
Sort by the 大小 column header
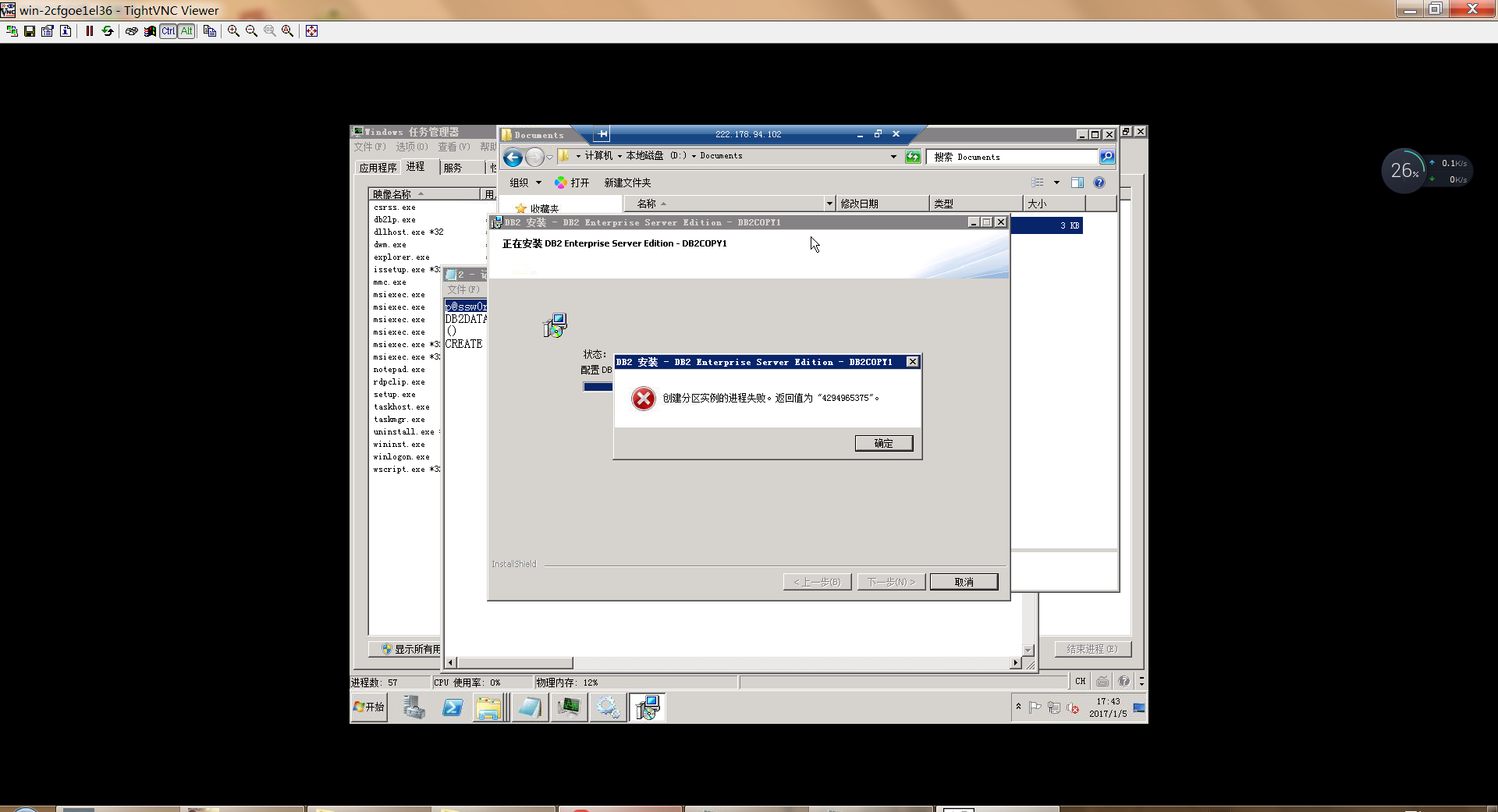pos(1054,204)
